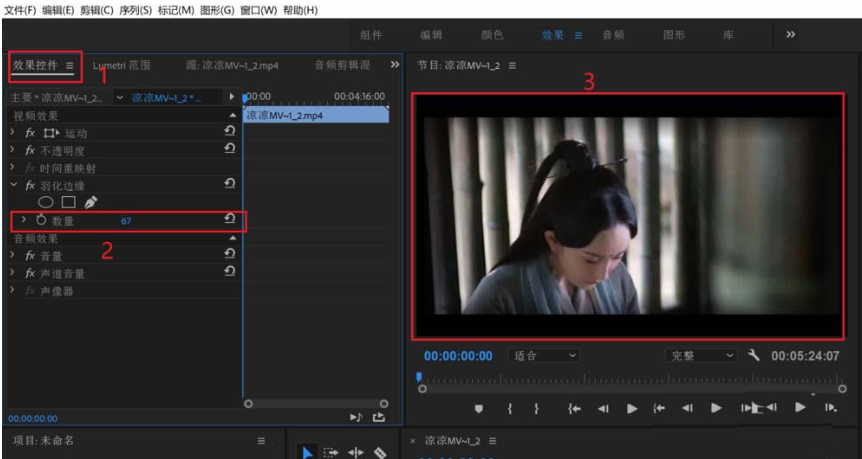Reset the 运动 effect

(230, 131)
